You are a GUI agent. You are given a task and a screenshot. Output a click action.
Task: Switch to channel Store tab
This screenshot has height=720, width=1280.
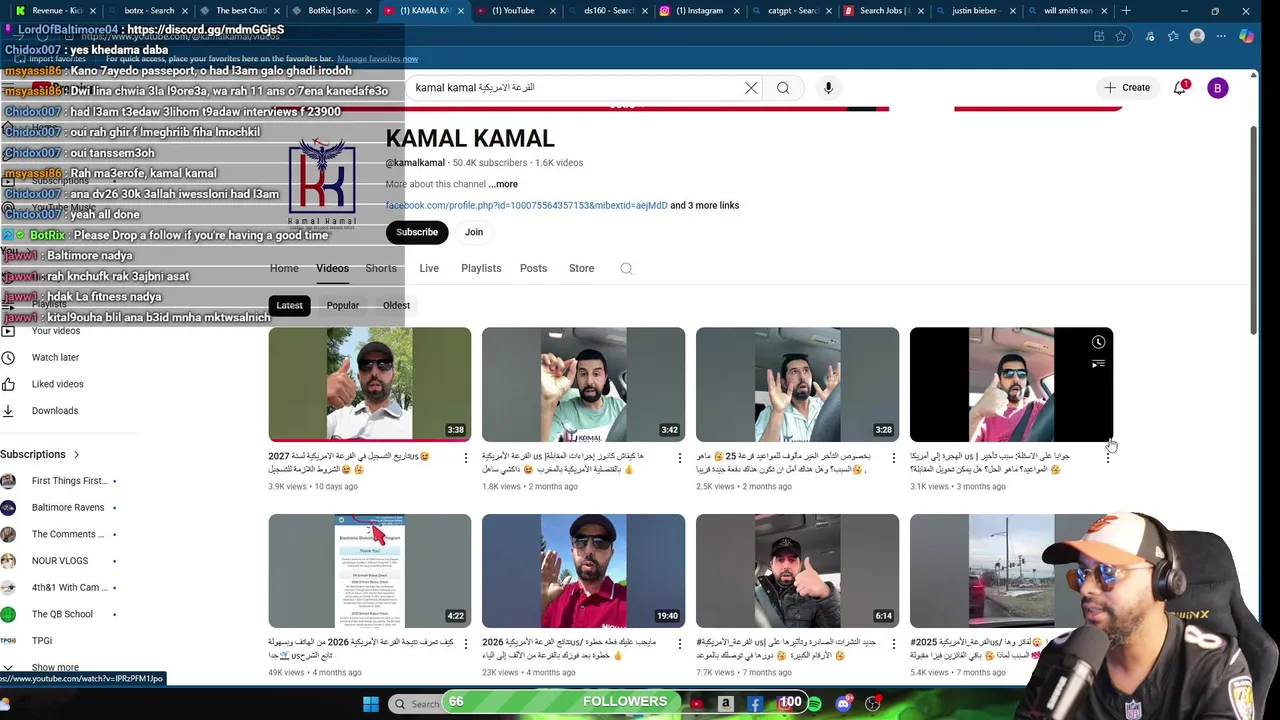tap(581, 268)
